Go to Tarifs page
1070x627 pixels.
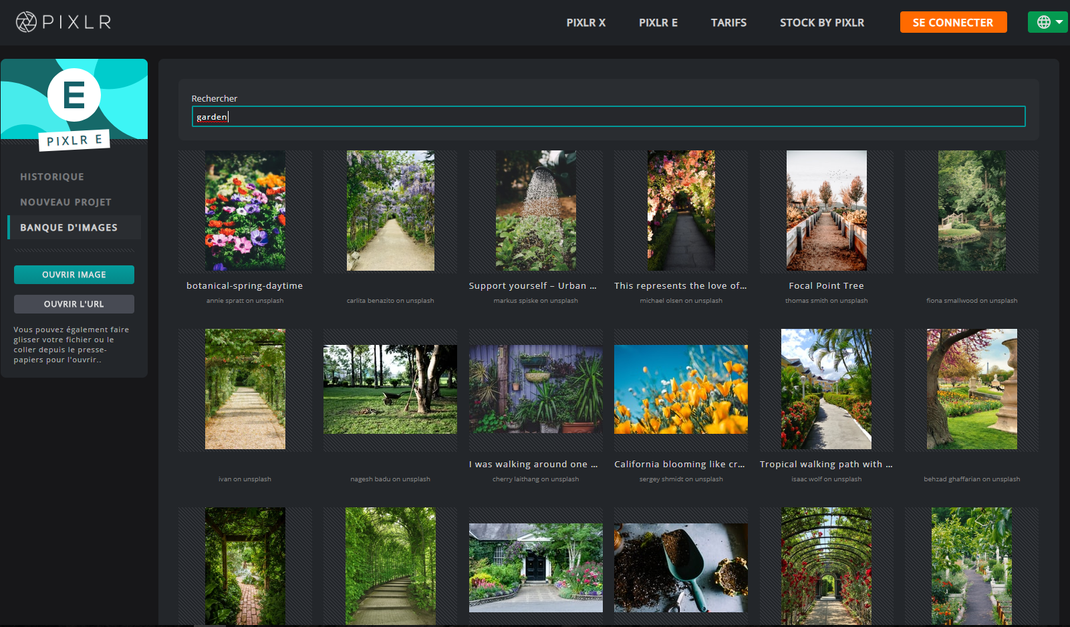(x=728, y=23)
